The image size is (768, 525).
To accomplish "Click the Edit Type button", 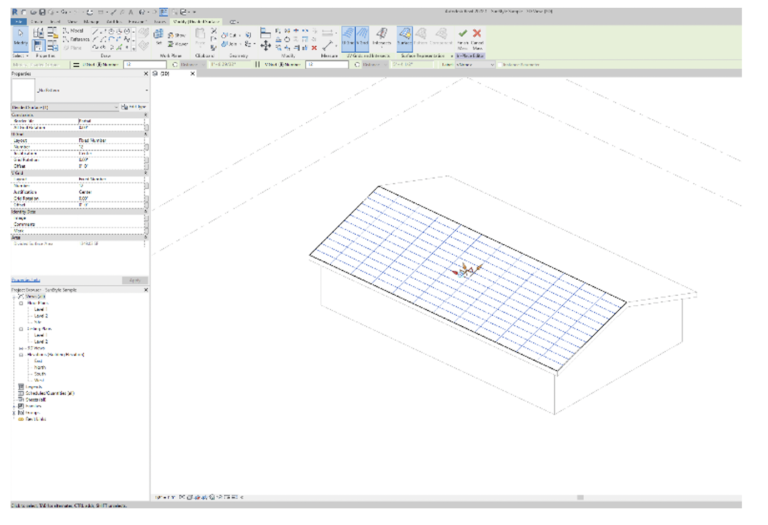I will [x=133, y=107].
